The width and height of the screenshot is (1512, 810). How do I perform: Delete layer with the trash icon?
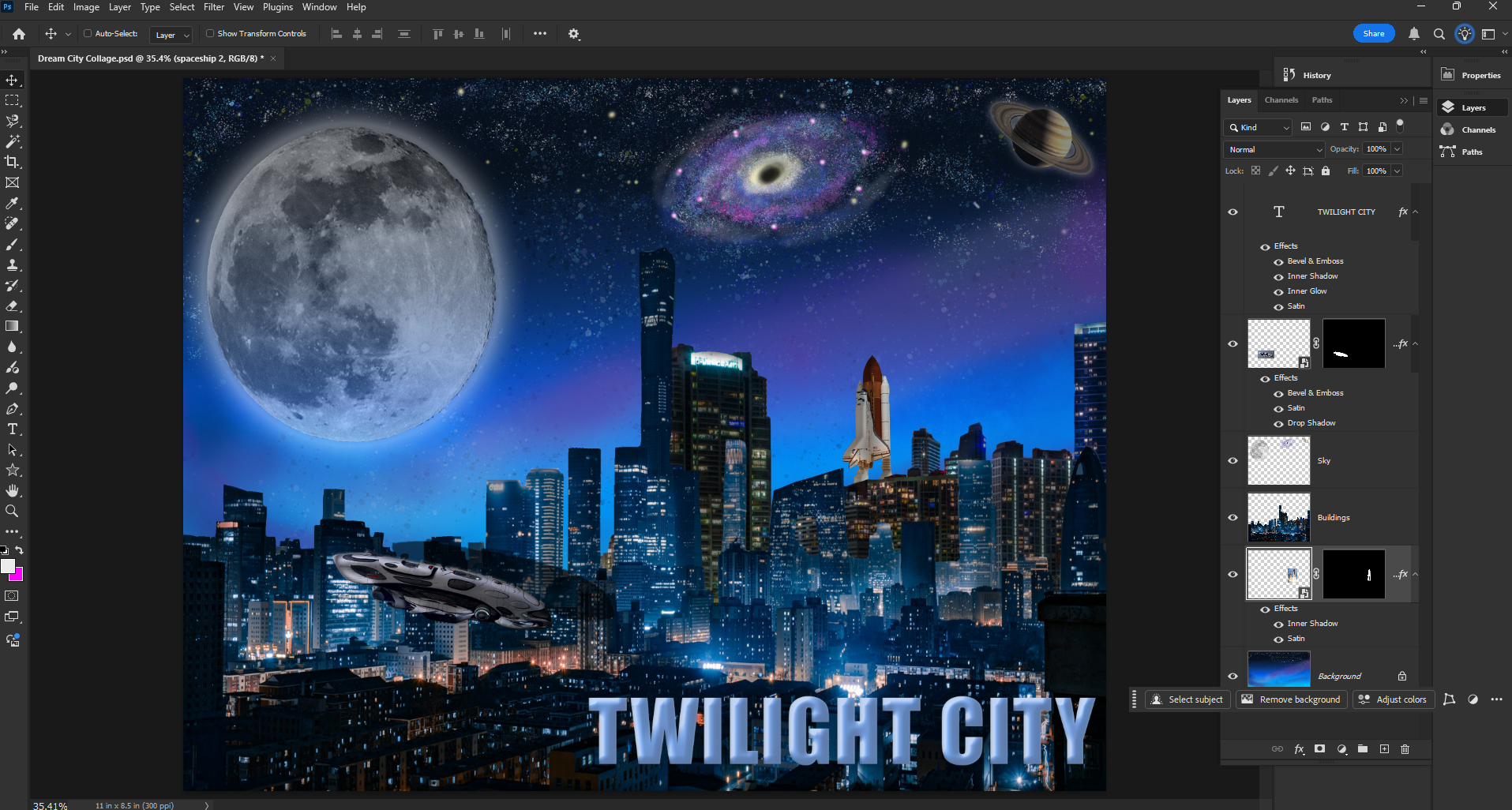[x=1405, y=748]
